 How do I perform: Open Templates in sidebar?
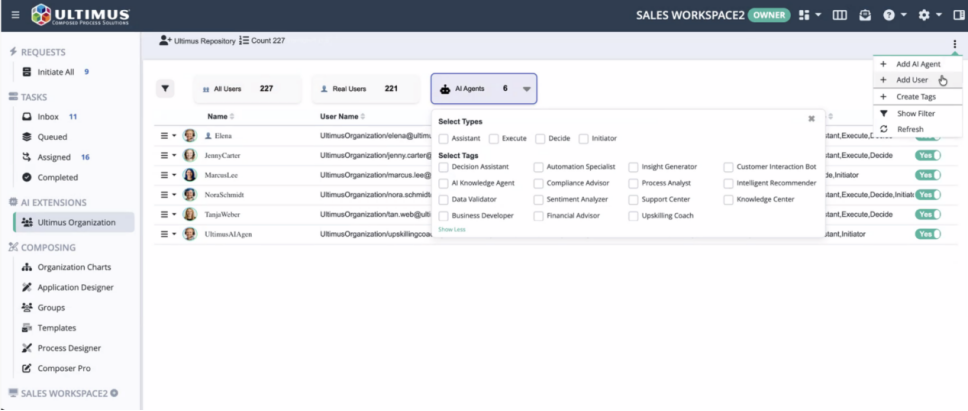click(x=49, y=328)
